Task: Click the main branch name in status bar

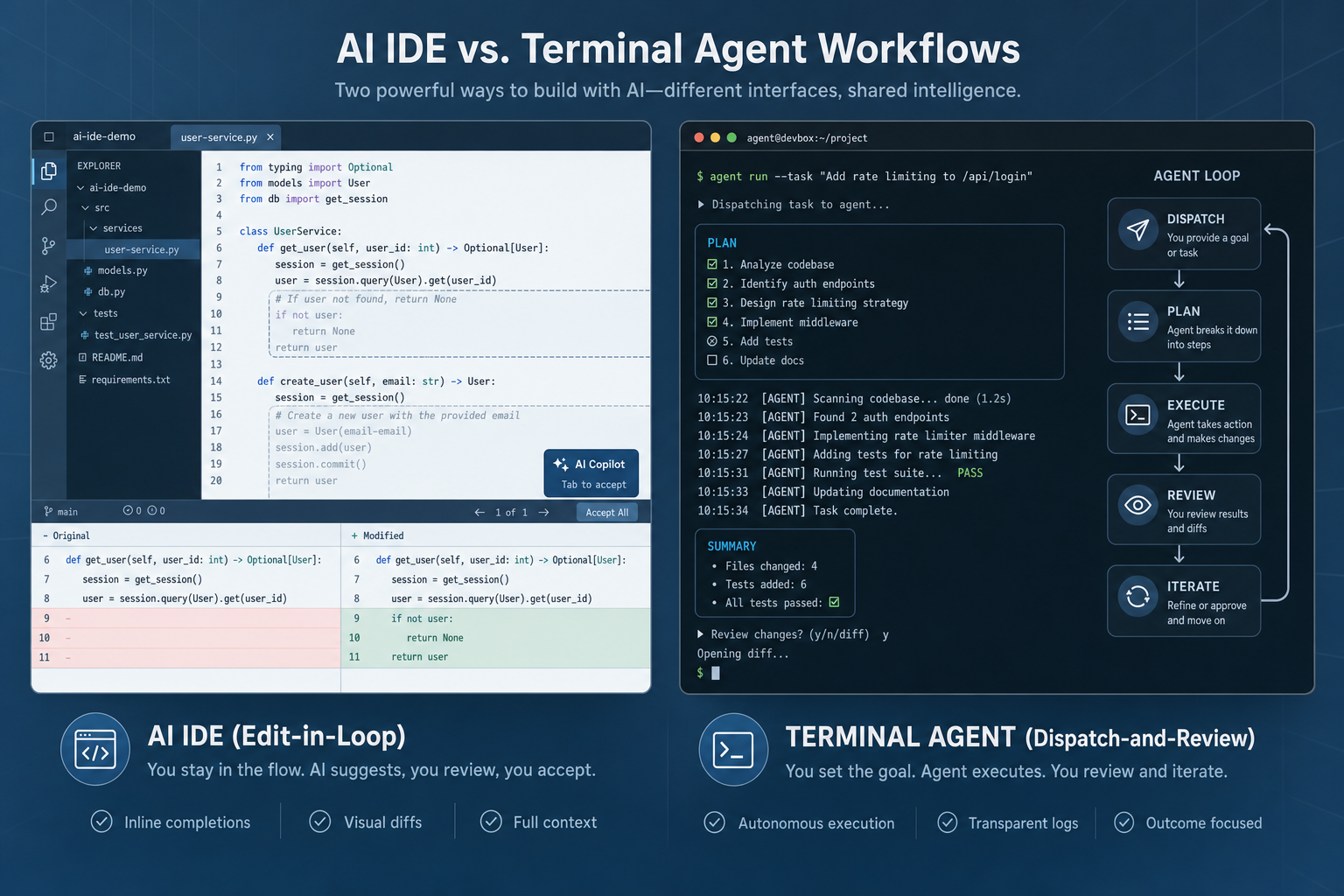Action: coord(67,512)
